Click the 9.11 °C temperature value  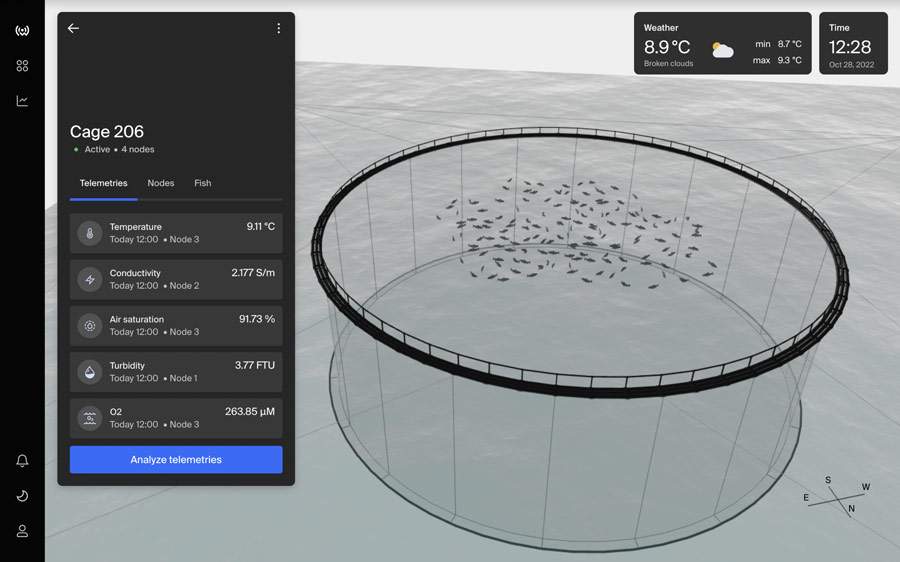[261, 227]
